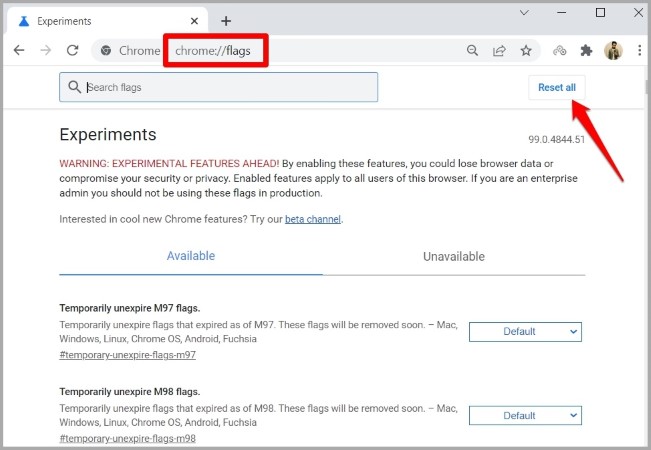Bookmark this tab with the star icon
Image resolution: width=651 pixels, height=450 pixels.
(x=526, y=51)
